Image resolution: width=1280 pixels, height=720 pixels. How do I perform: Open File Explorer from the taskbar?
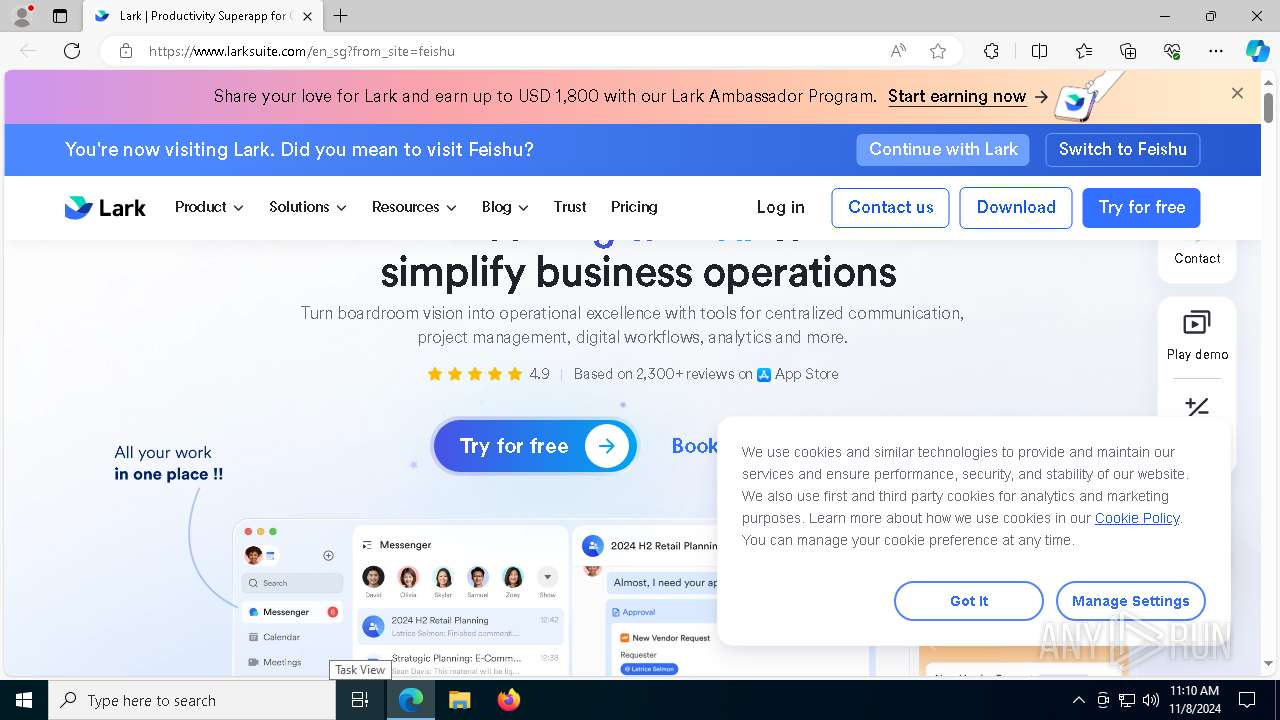click(459, 700)
